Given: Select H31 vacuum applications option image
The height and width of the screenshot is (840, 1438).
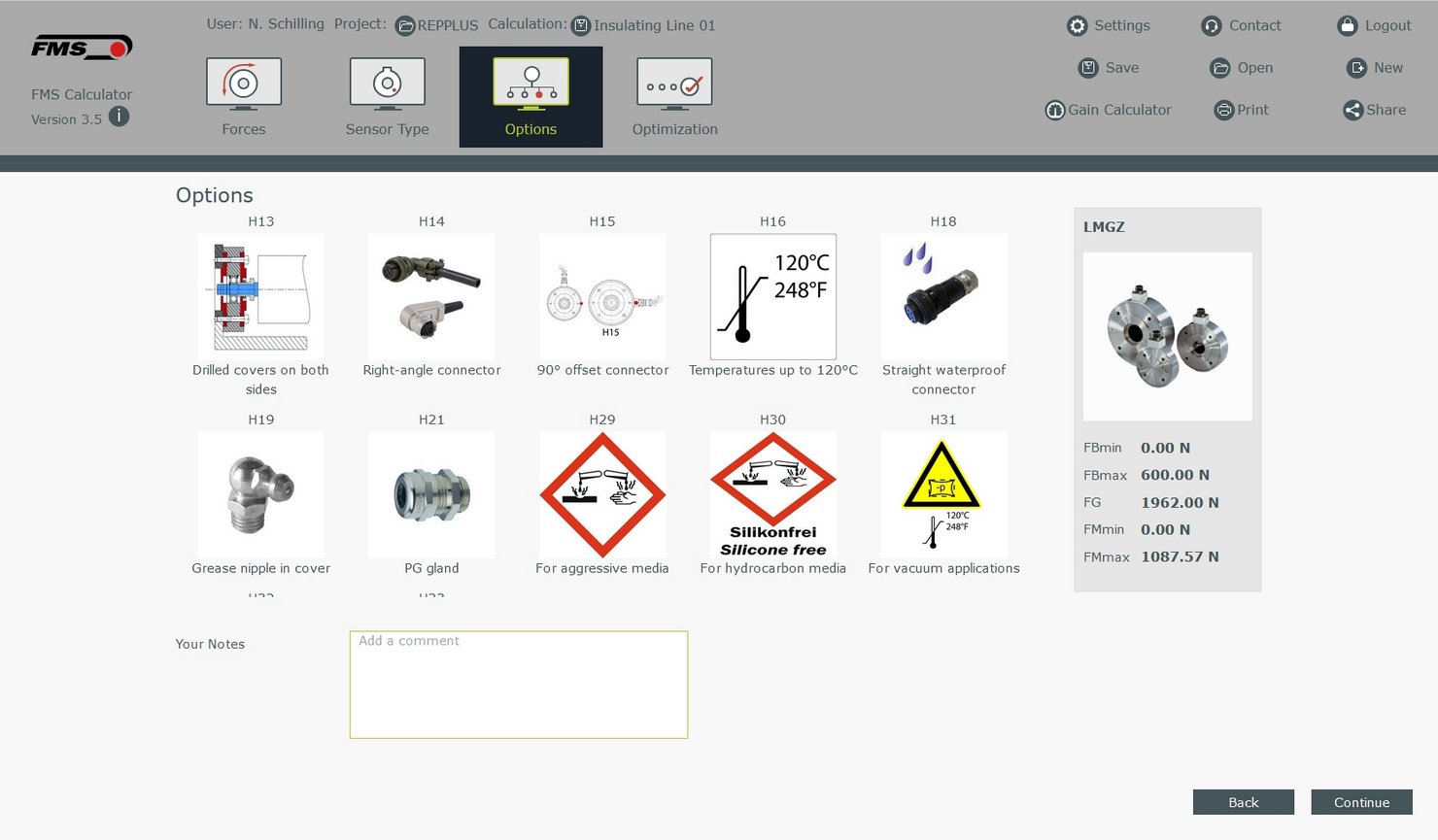Looking at the screenshot, I should (943, 495).
